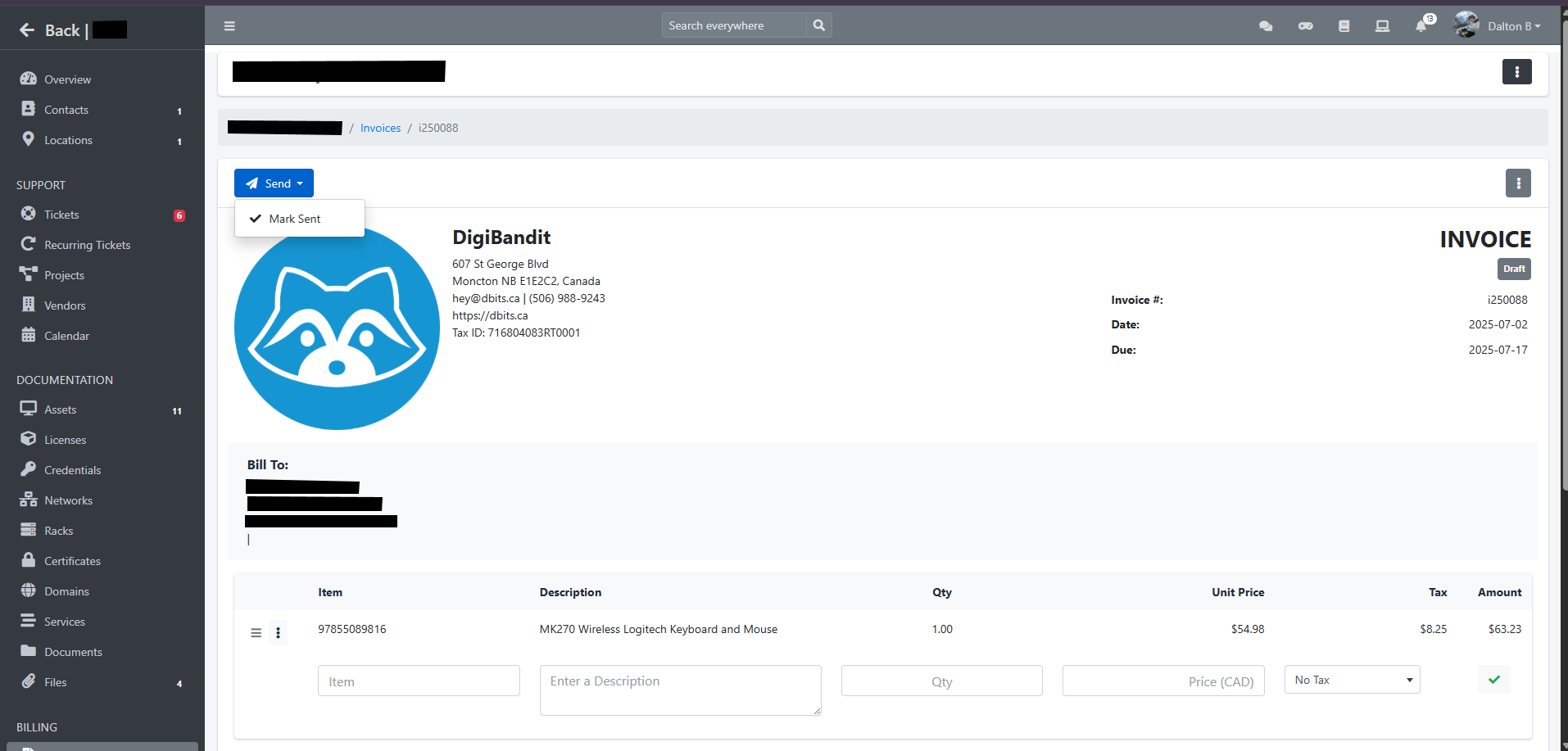Click the Draft status badge
This screenshot has height=751, width=1568.
click(1514, 269)
